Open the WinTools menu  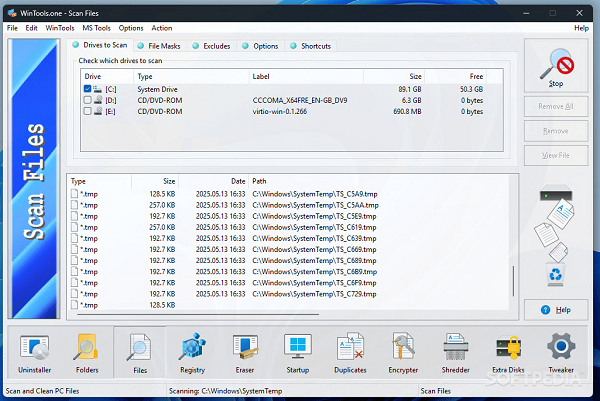tap(60, 28)
